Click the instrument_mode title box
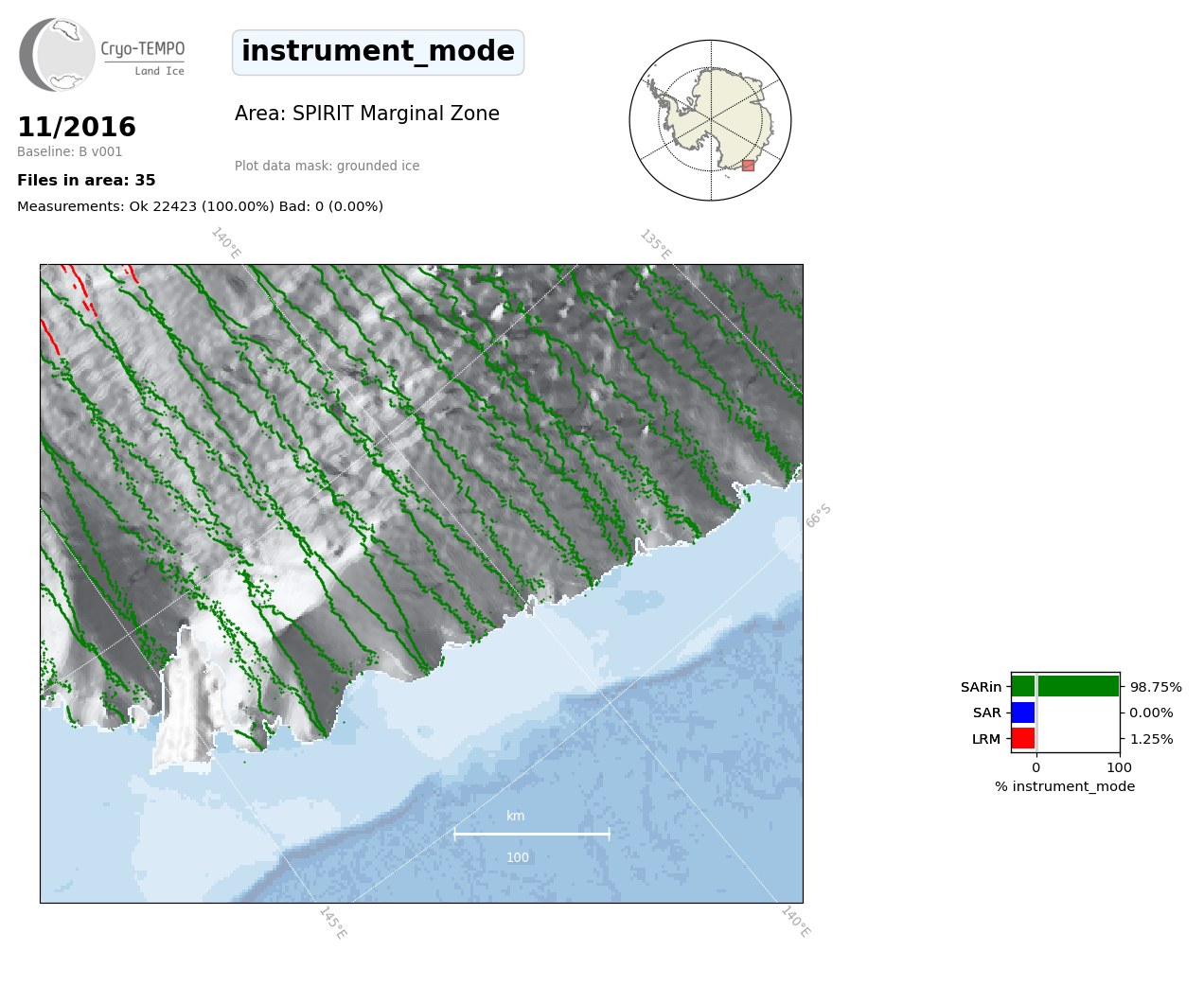The height and width of the screenshot is (1003, 1204). coord(378,52)
